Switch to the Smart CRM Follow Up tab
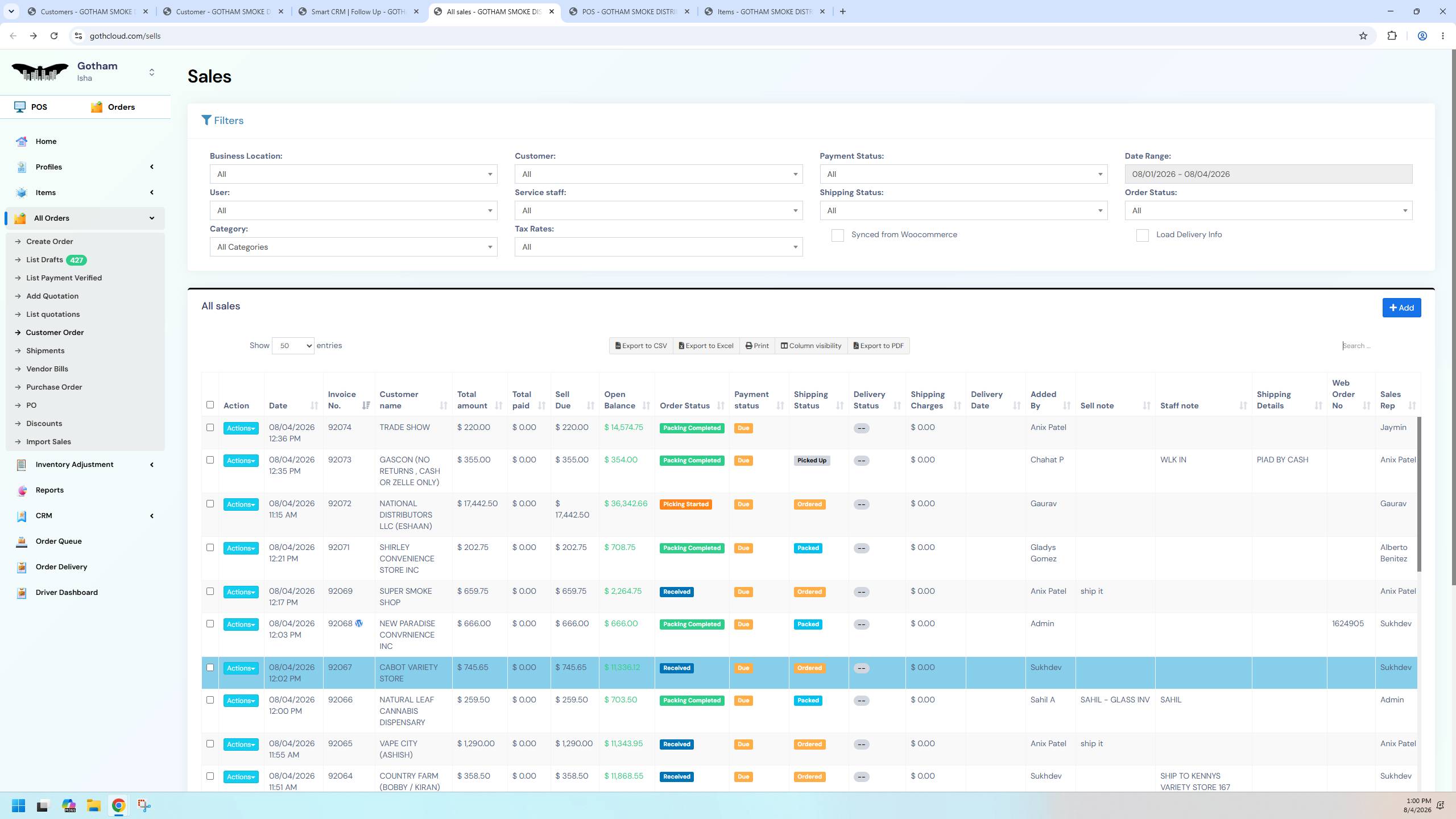The image size is (1456, 819). click(358, 11)
